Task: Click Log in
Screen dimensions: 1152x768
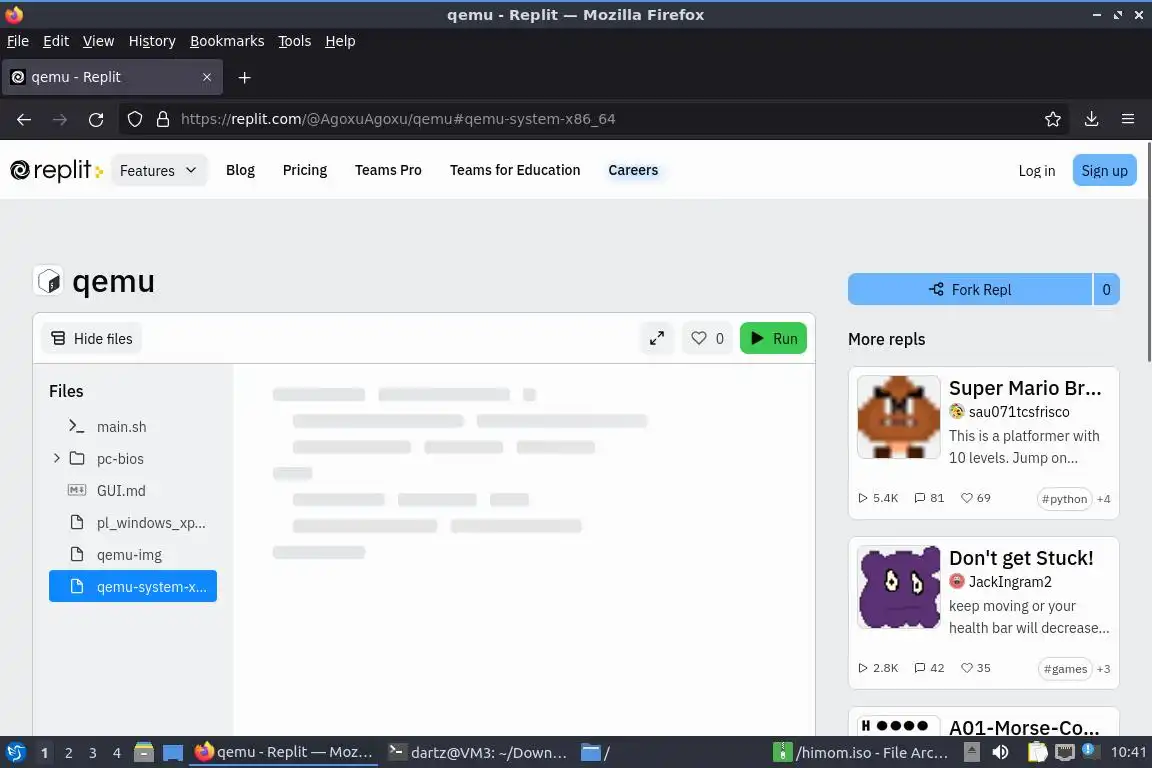Action: point(1037,171)
